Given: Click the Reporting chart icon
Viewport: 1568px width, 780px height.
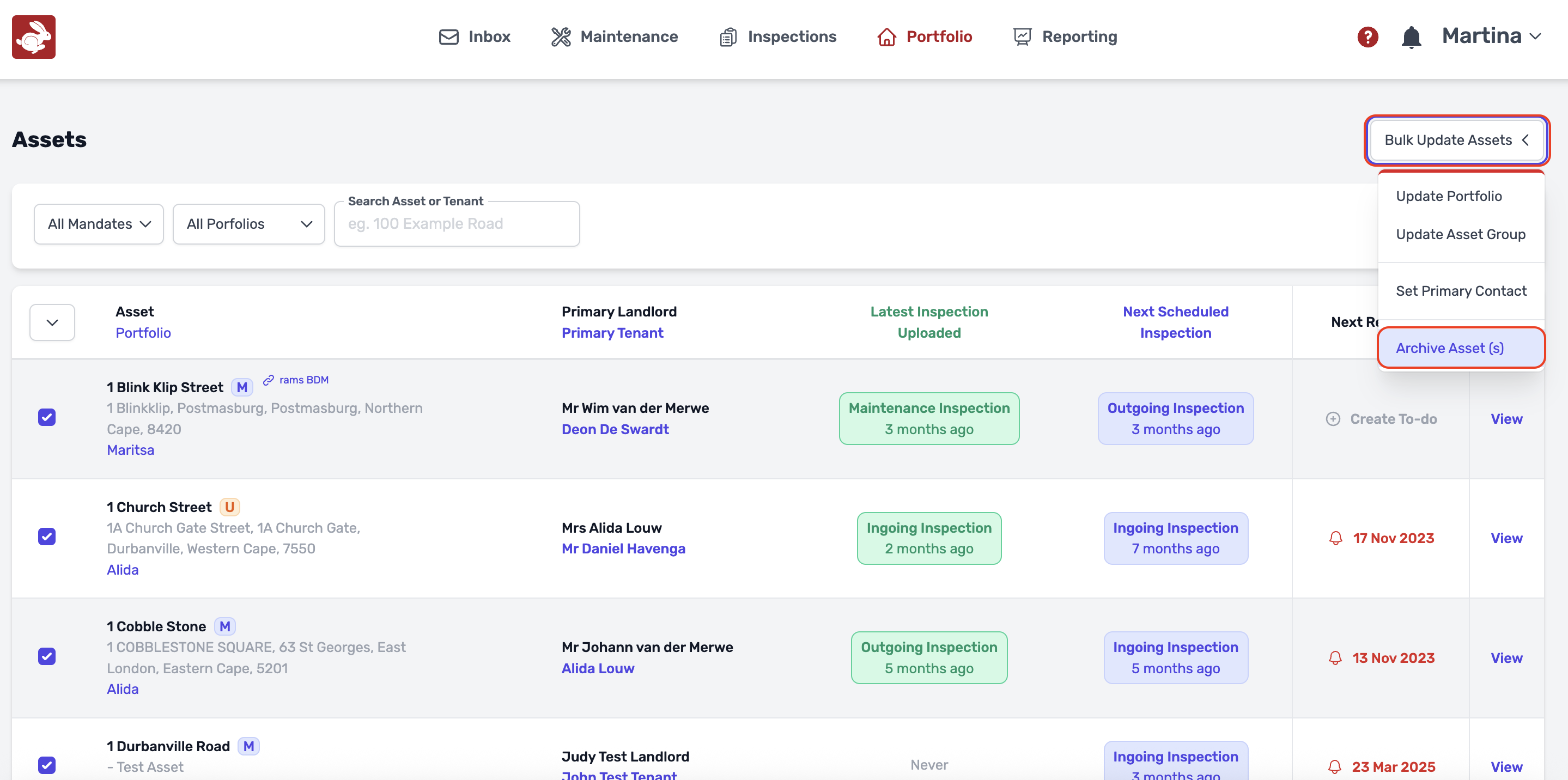Looking at the screenshot, I should [1022, 37].
